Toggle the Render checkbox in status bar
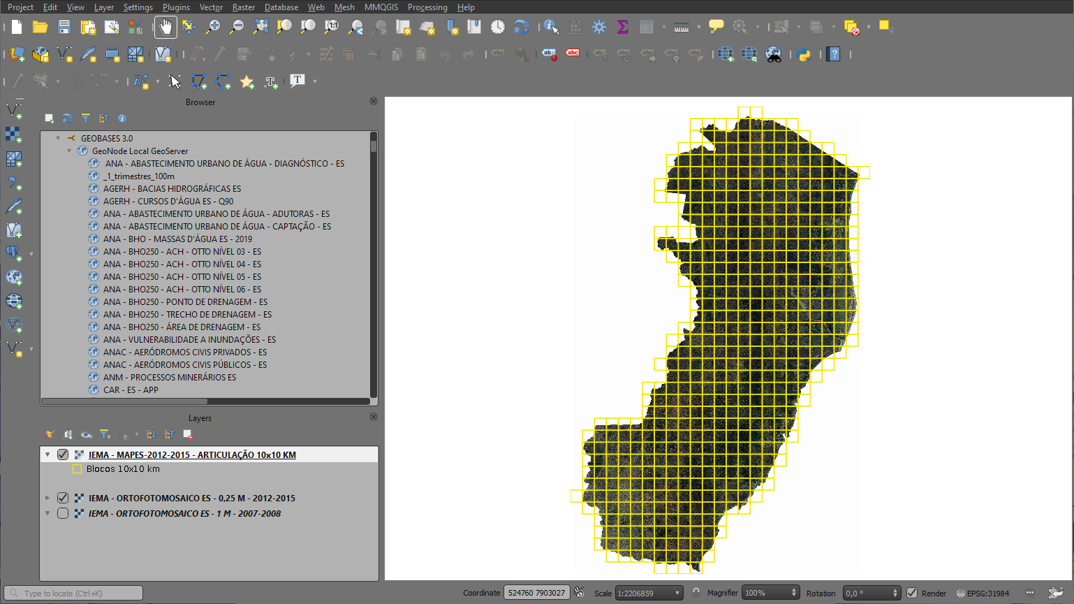 click(912, 593)
